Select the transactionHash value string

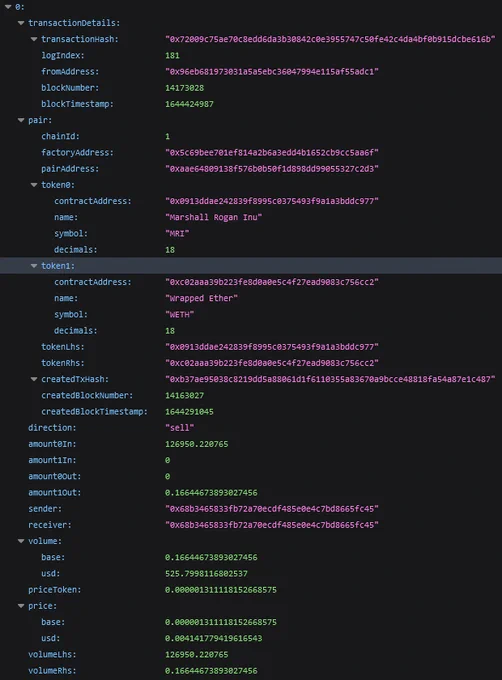pyautogui.click(x=330, y=39)
